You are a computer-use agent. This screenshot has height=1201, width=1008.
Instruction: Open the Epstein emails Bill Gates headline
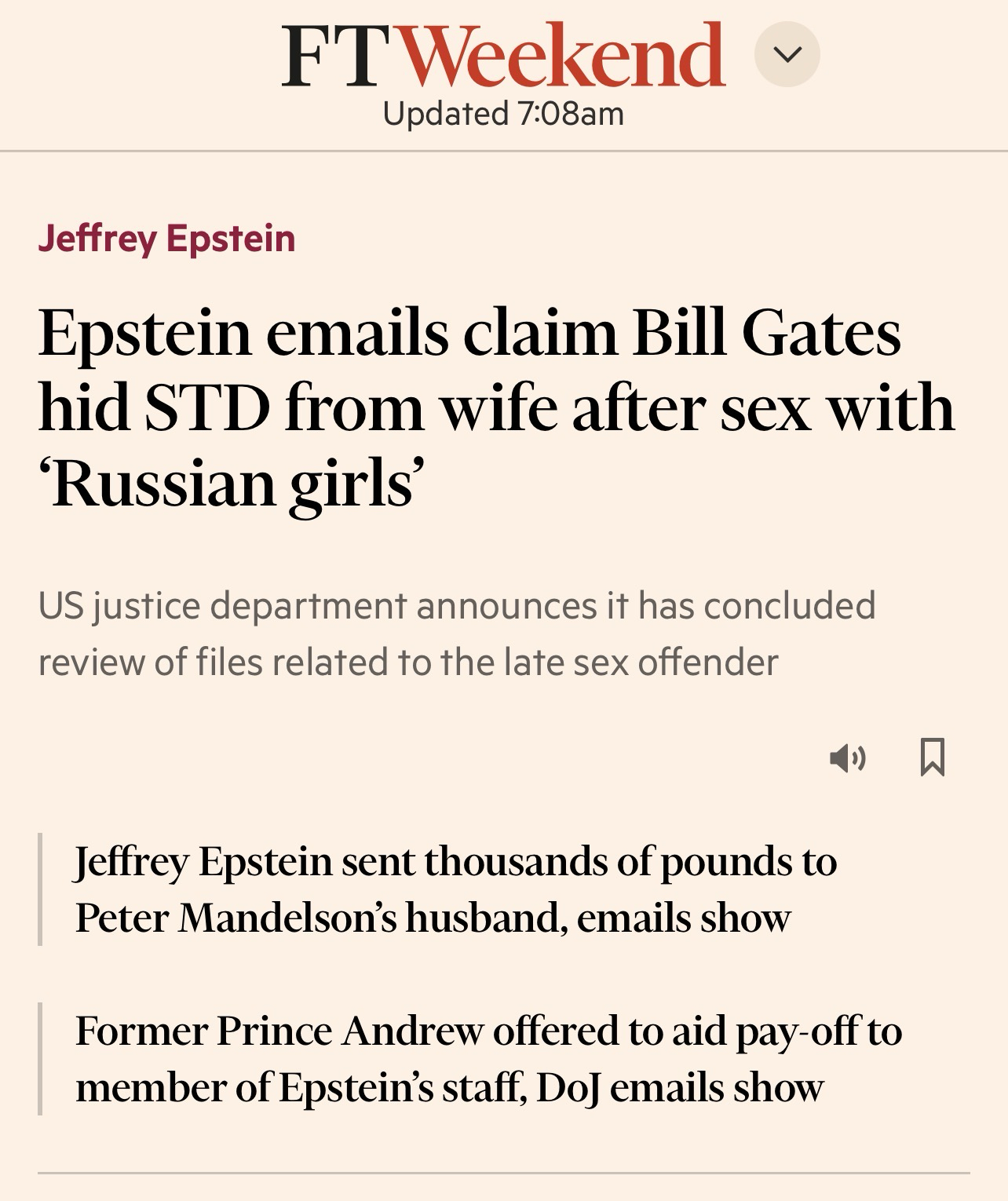click(x=469, y=333)
